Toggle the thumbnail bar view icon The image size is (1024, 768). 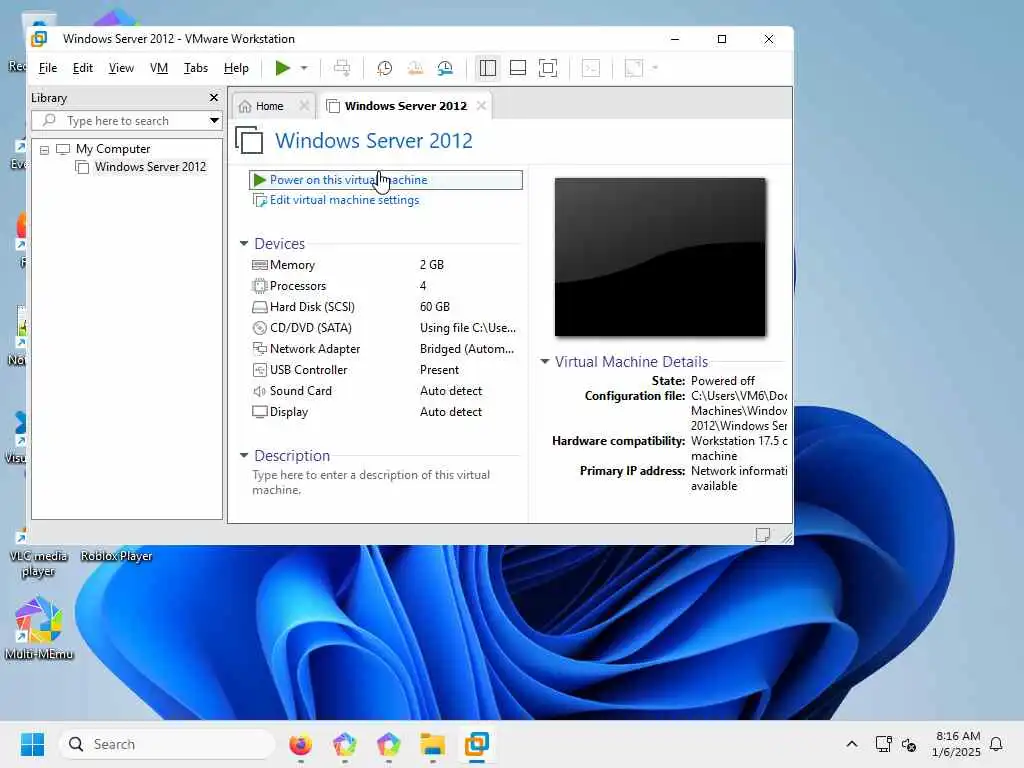point(518,68)
